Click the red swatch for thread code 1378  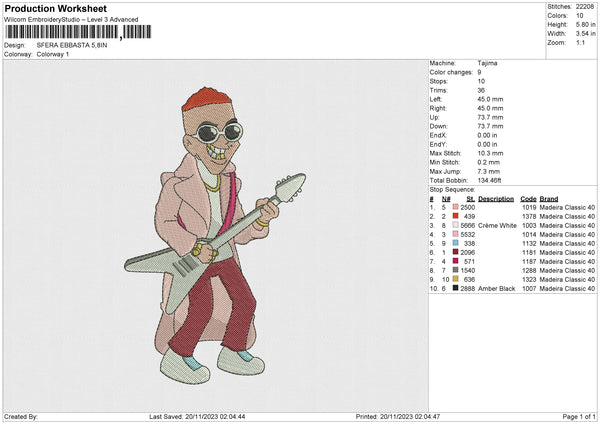(455, 216)
